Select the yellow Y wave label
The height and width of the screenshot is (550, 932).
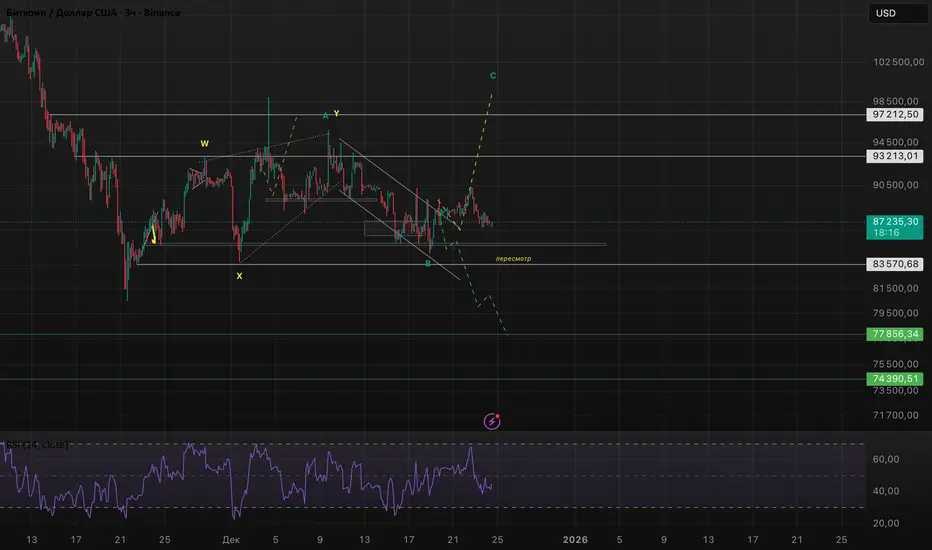(x=336, y=113)
